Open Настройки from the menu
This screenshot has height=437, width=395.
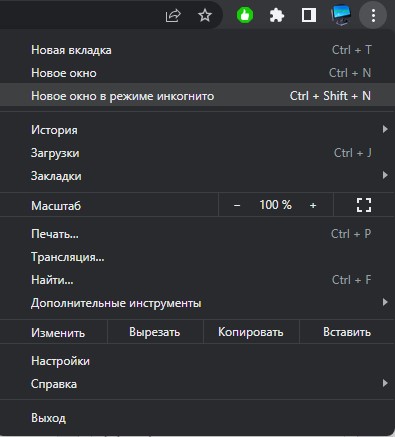click(x=197, y=361)
